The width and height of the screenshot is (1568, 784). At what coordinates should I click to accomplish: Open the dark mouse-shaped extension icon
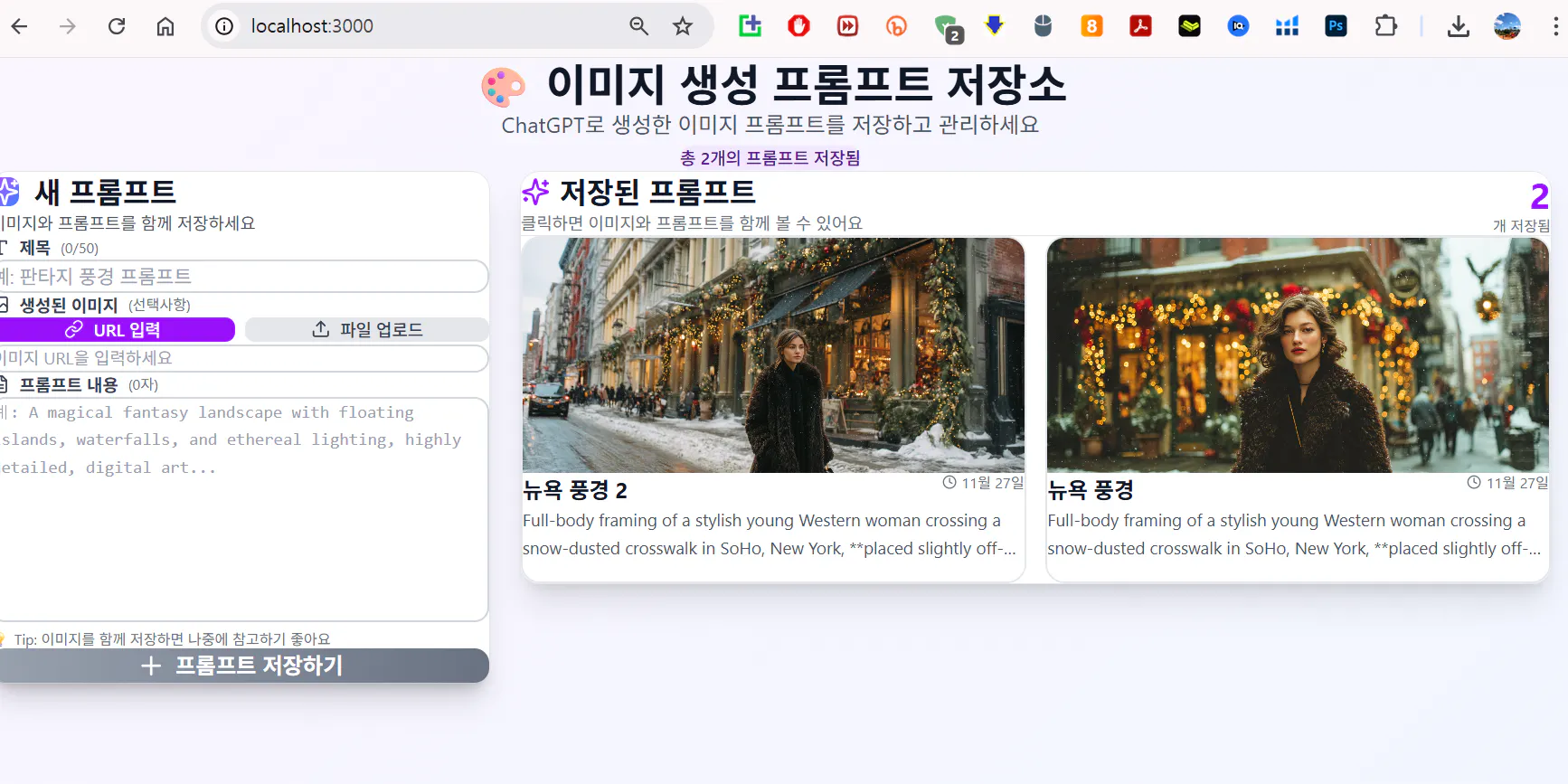pos(1044,26)
